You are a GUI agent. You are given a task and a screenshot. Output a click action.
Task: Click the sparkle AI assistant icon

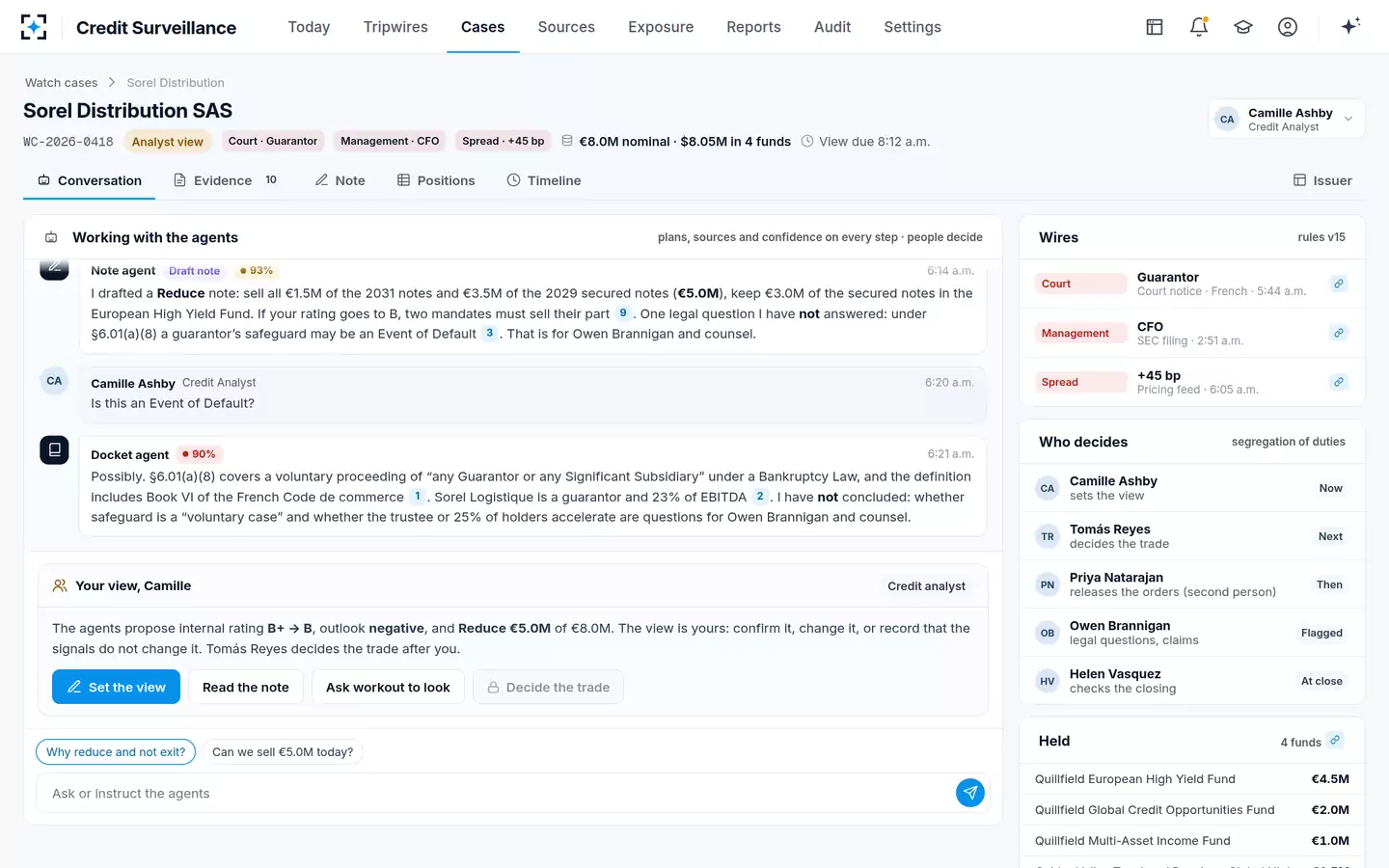point(1350,26)
